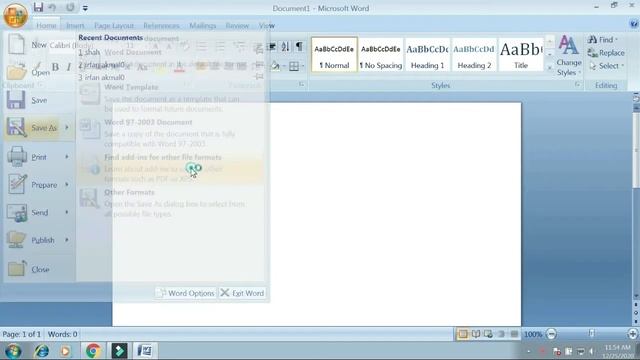Open the Paragraph dialog launcher
This screenshot has width=640, height=360.
(302, 84)
